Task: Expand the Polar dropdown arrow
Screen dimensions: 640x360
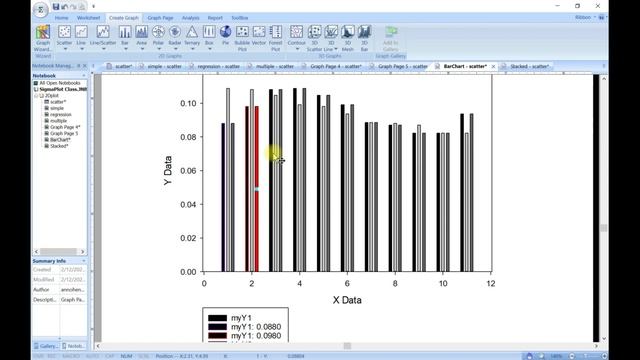Action: (x=158, y=49)
